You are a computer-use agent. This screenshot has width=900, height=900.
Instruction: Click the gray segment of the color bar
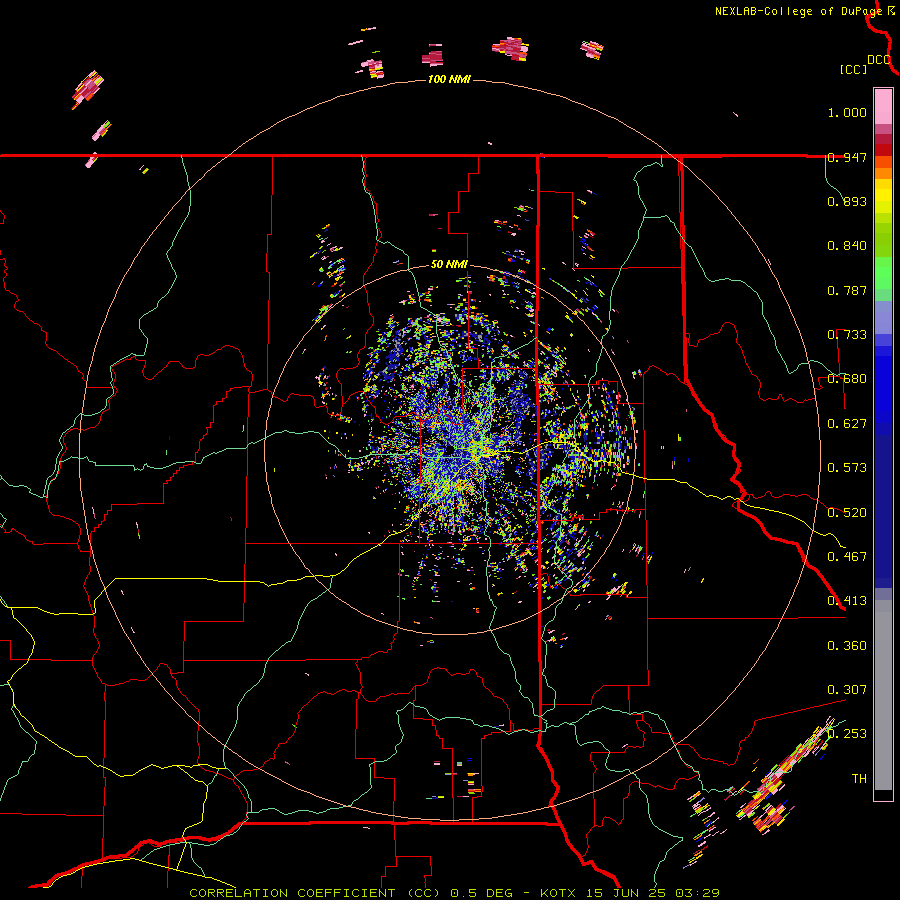(883, 695)
